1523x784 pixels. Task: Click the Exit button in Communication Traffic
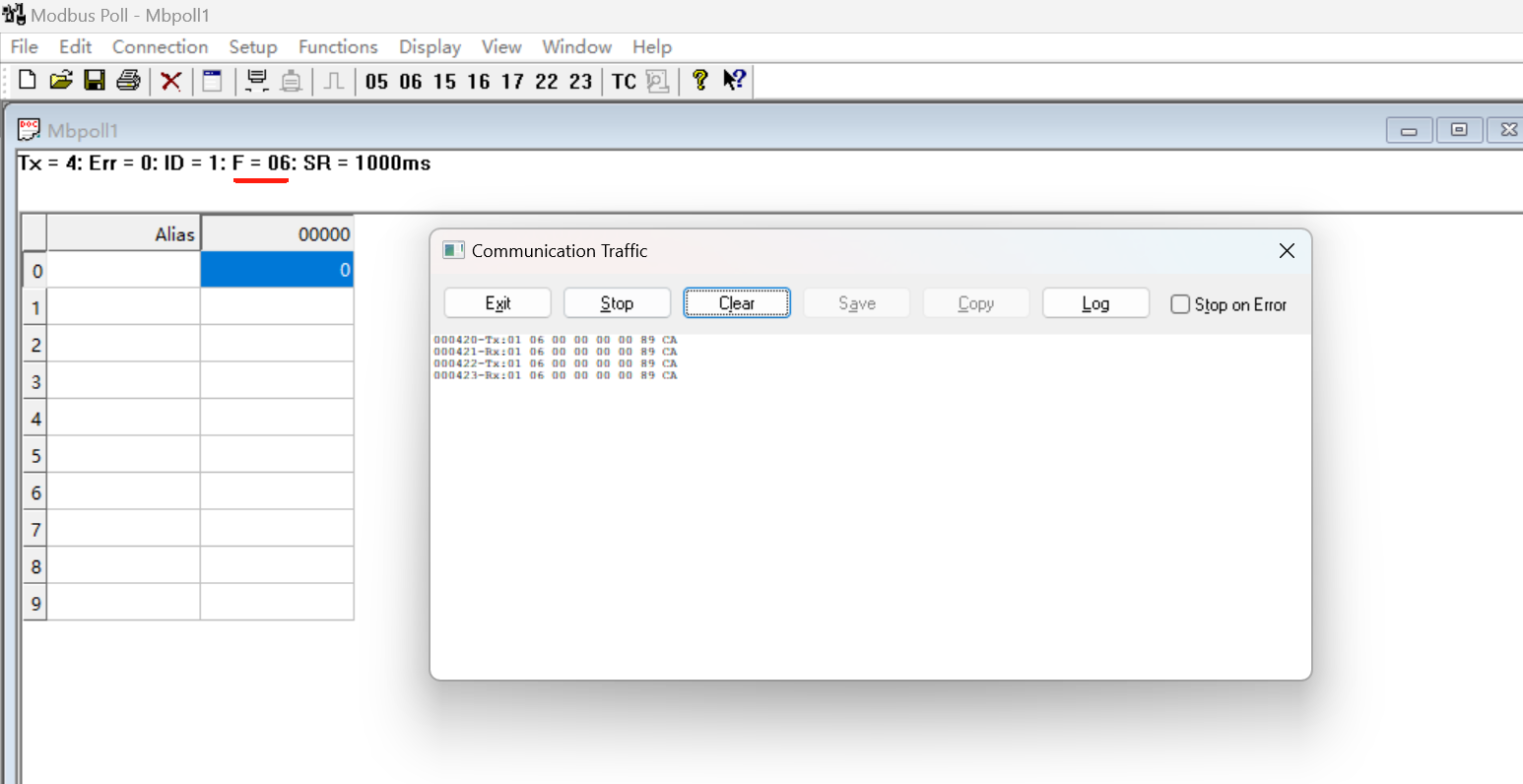497,303
